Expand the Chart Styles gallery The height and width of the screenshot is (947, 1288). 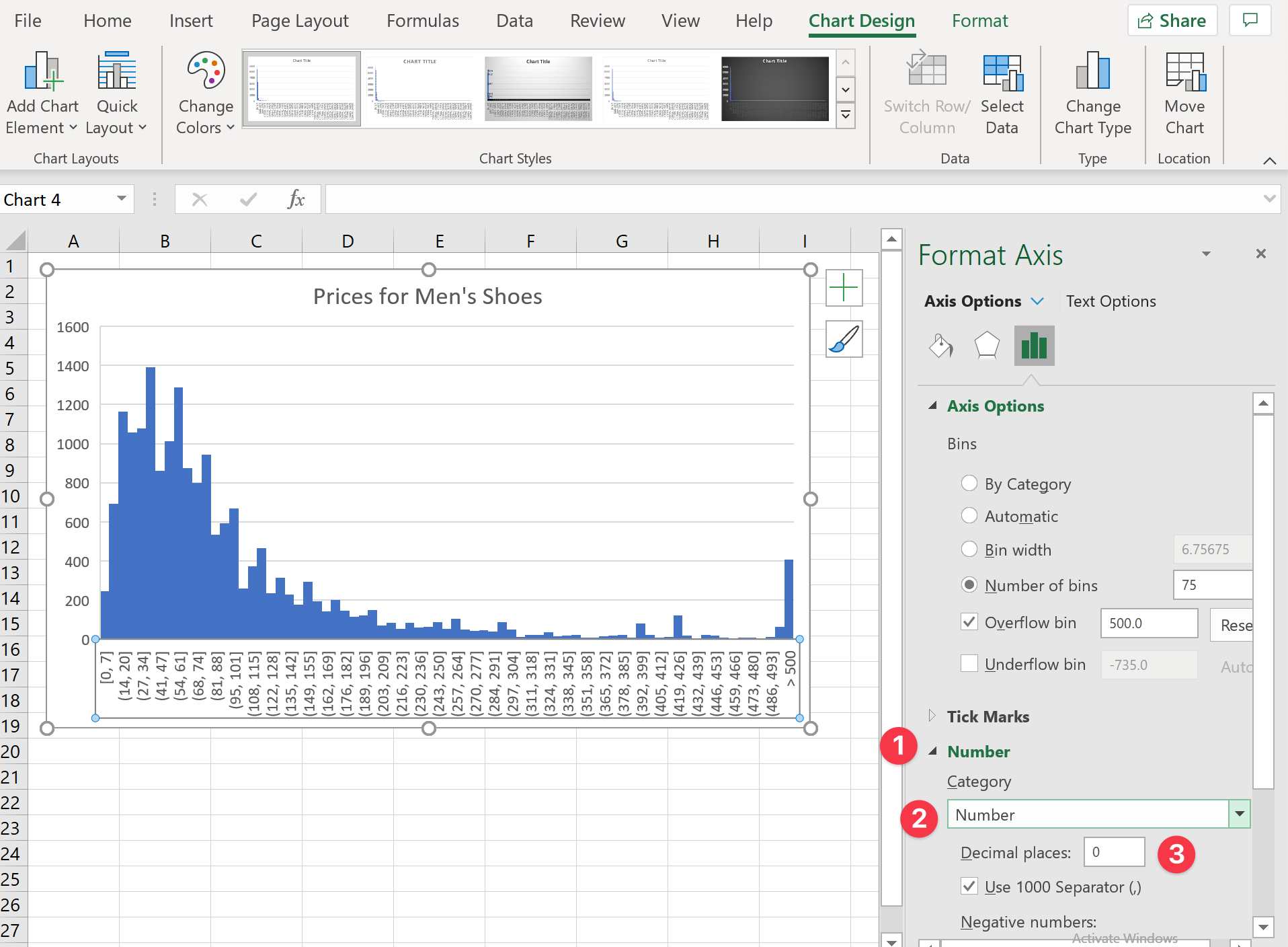tap(846, 116)
